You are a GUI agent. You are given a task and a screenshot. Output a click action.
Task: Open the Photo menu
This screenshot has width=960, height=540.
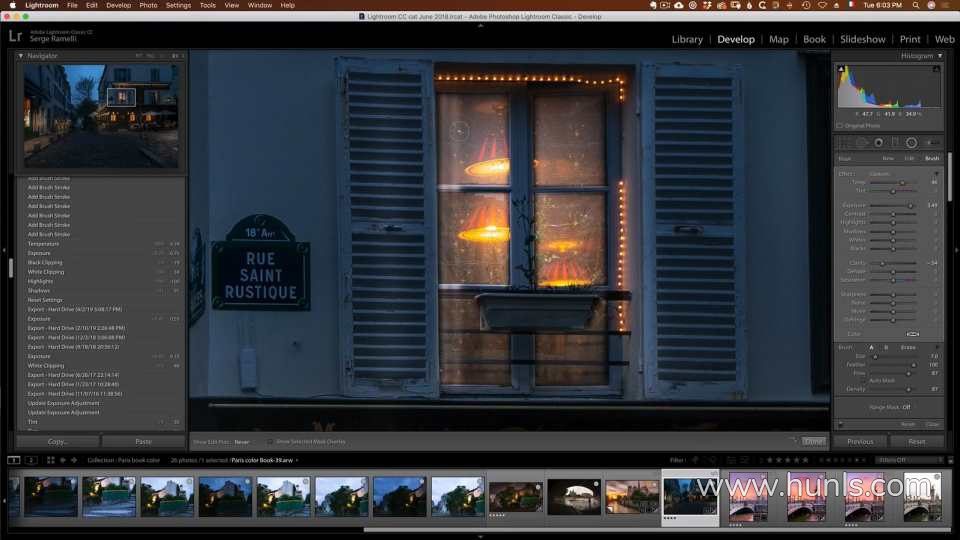tap(148, 5)
